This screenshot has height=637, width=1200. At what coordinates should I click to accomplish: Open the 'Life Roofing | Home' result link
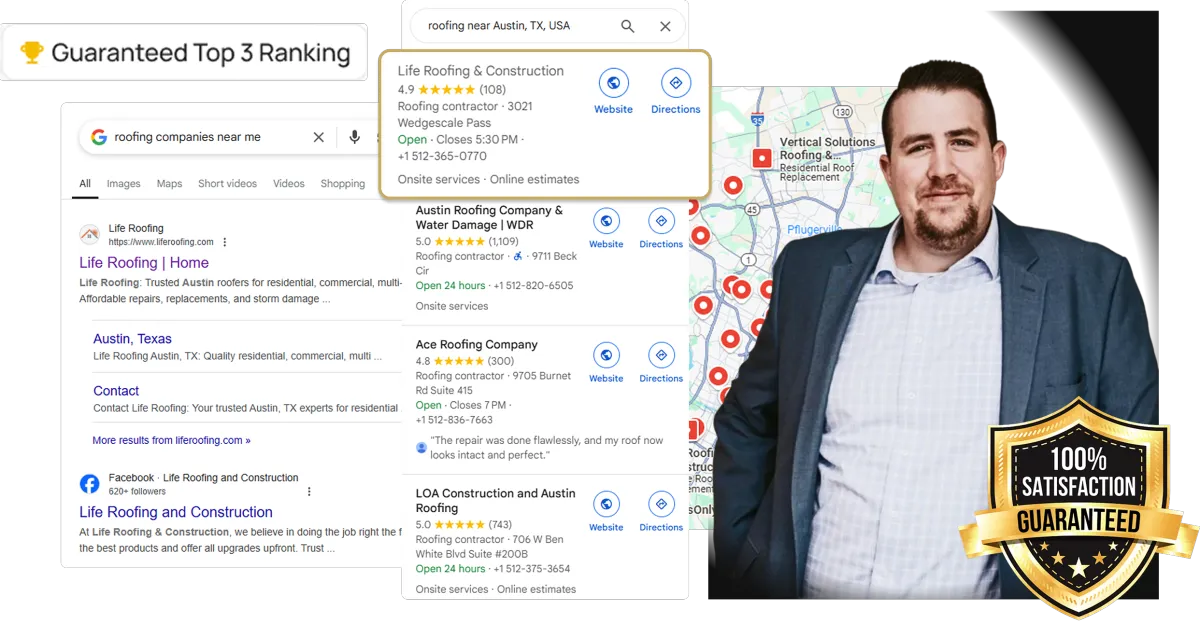click(x=144, y=263)
